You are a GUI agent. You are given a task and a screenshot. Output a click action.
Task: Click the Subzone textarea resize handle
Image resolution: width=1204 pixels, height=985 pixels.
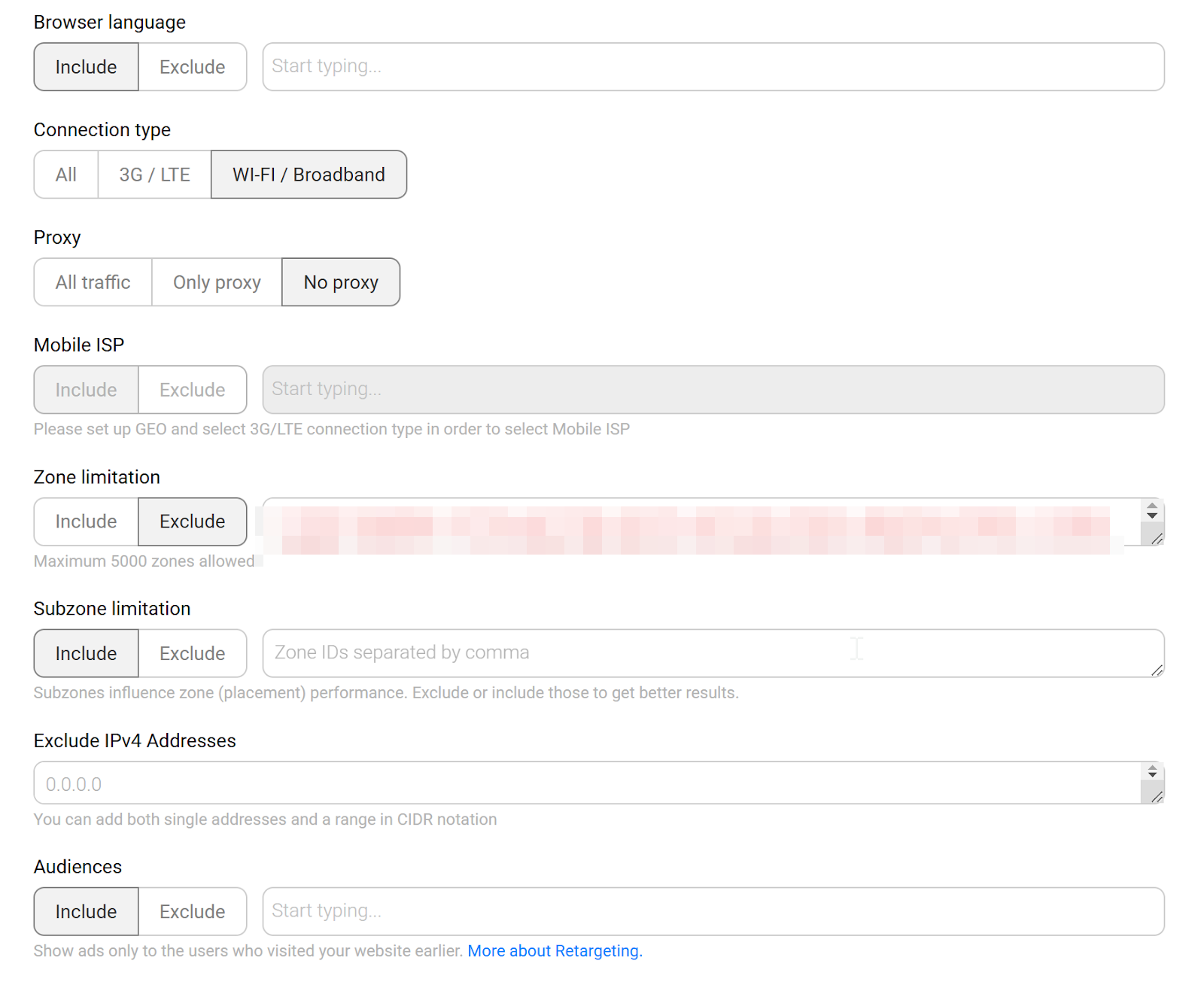(1157, 670)
